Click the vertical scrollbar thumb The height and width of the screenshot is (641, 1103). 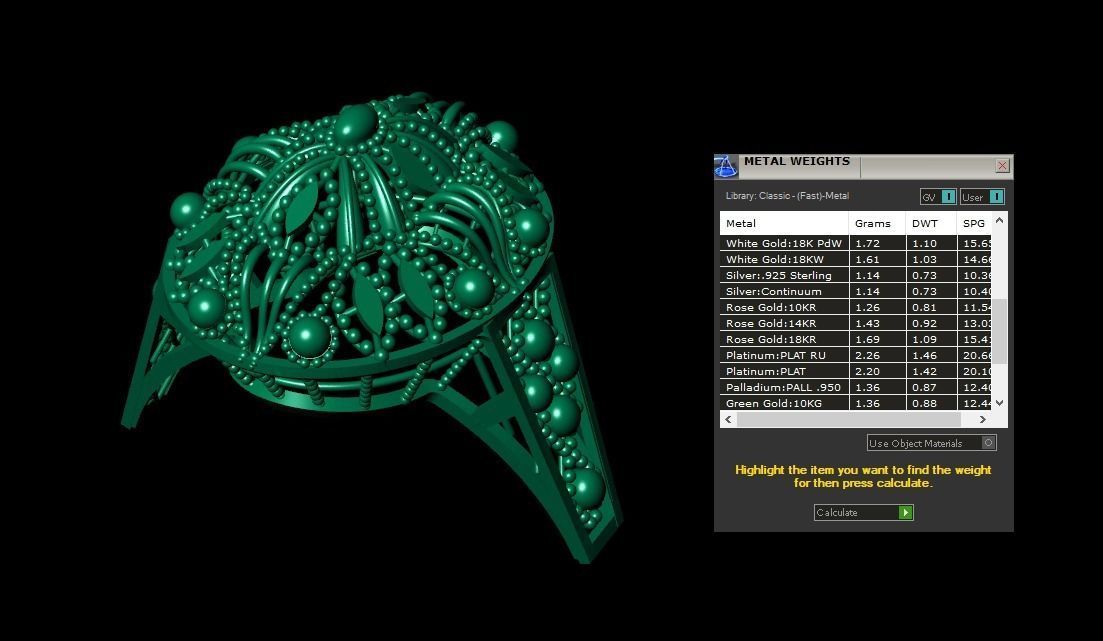(x=1000, y=331)
